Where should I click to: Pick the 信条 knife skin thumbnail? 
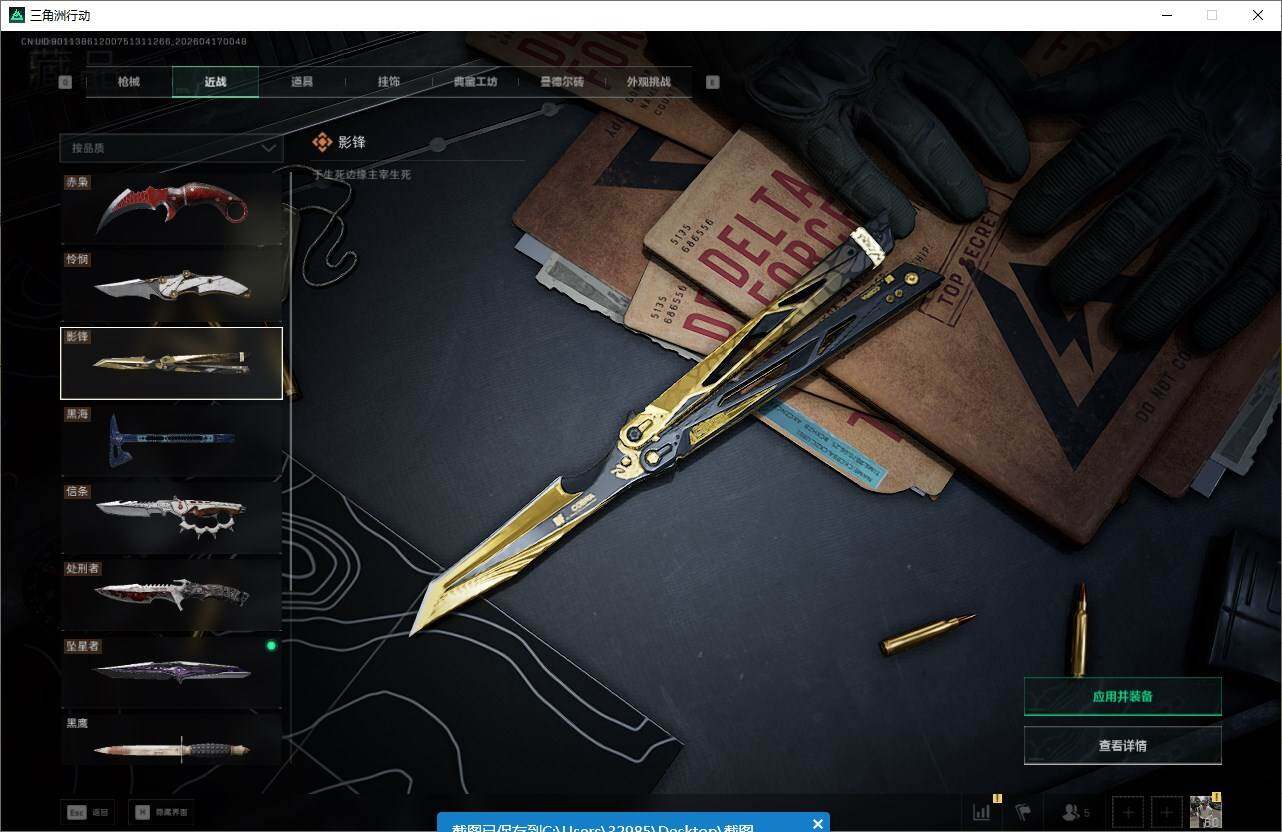(171, 517)
